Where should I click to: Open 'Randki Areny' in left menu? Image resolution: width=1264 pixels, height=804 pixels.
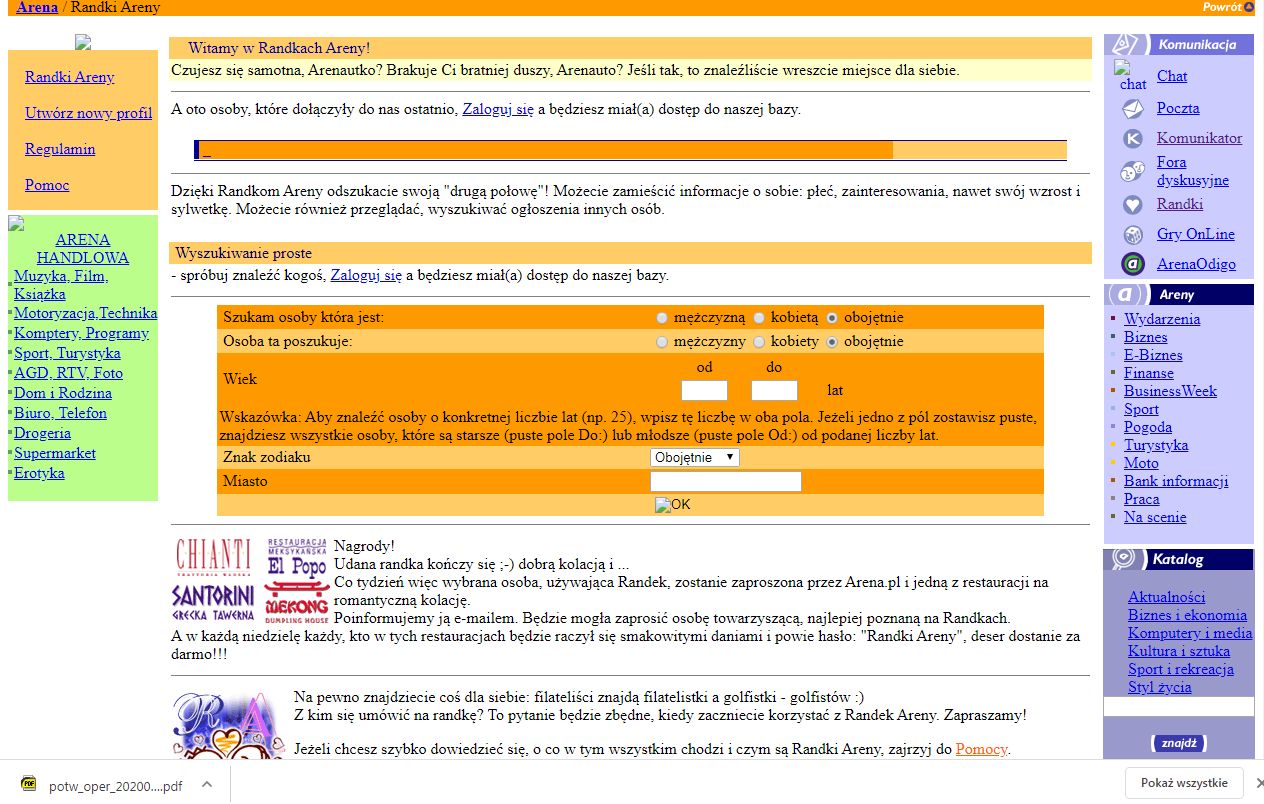pyautogui.click(x=70, y=77)
